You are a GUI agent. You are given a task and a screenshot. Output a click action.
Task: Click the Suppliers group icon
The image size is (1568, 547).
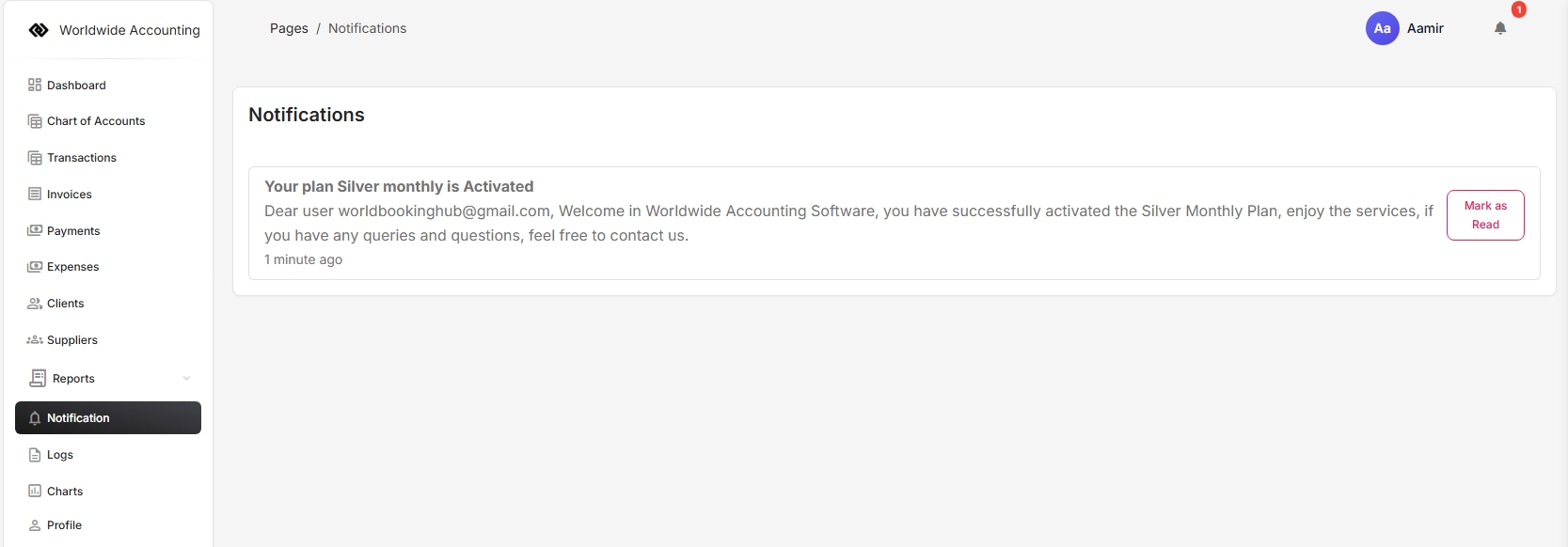point(35,340)
